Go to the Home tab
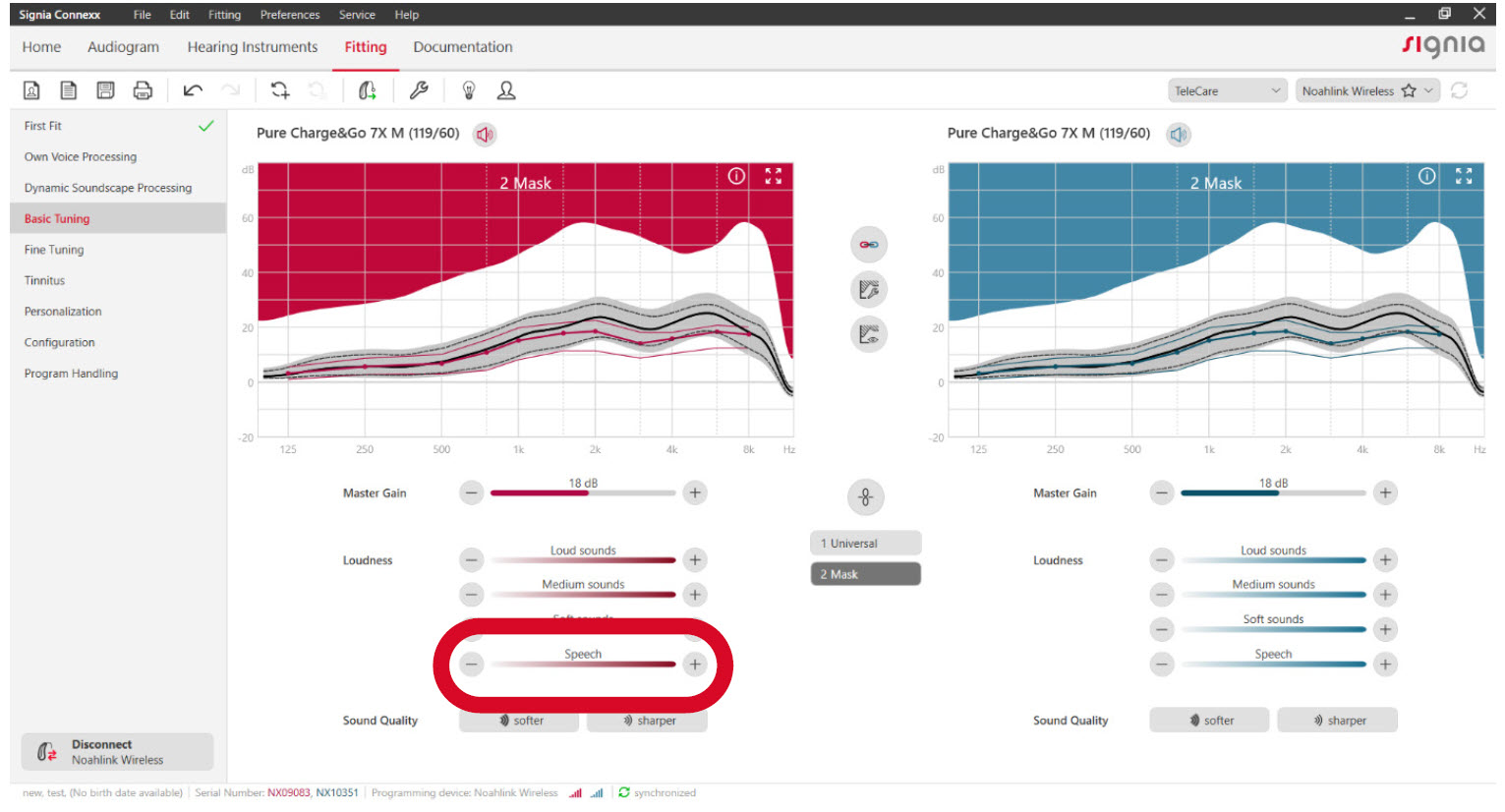This screenshot has height=812, width=1505. point(41,47)
